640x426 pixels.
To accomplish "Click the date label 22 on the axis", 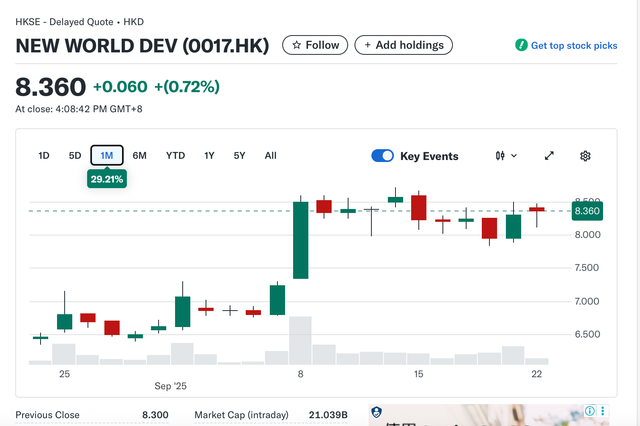I will [x=537, y=374].
